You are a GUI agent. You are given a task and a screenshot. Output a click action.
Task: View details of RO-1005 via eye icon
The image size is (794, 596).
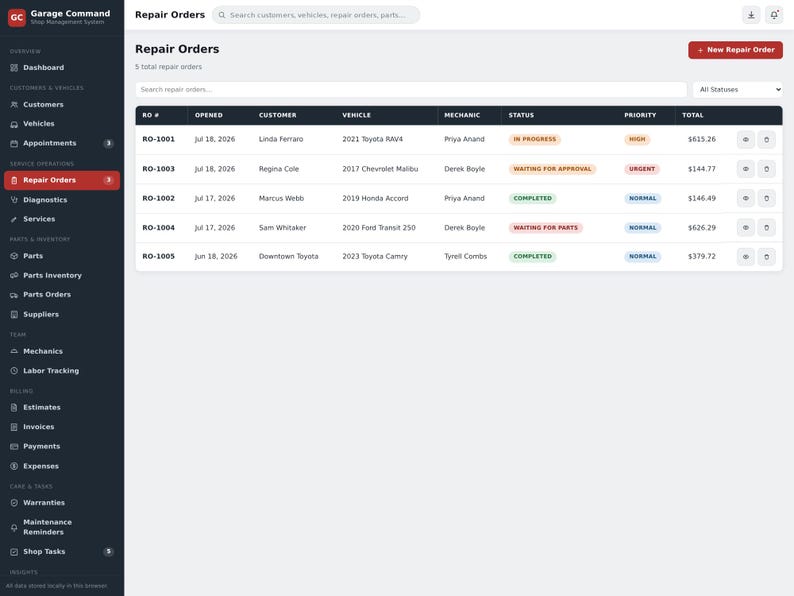(745, 257)
